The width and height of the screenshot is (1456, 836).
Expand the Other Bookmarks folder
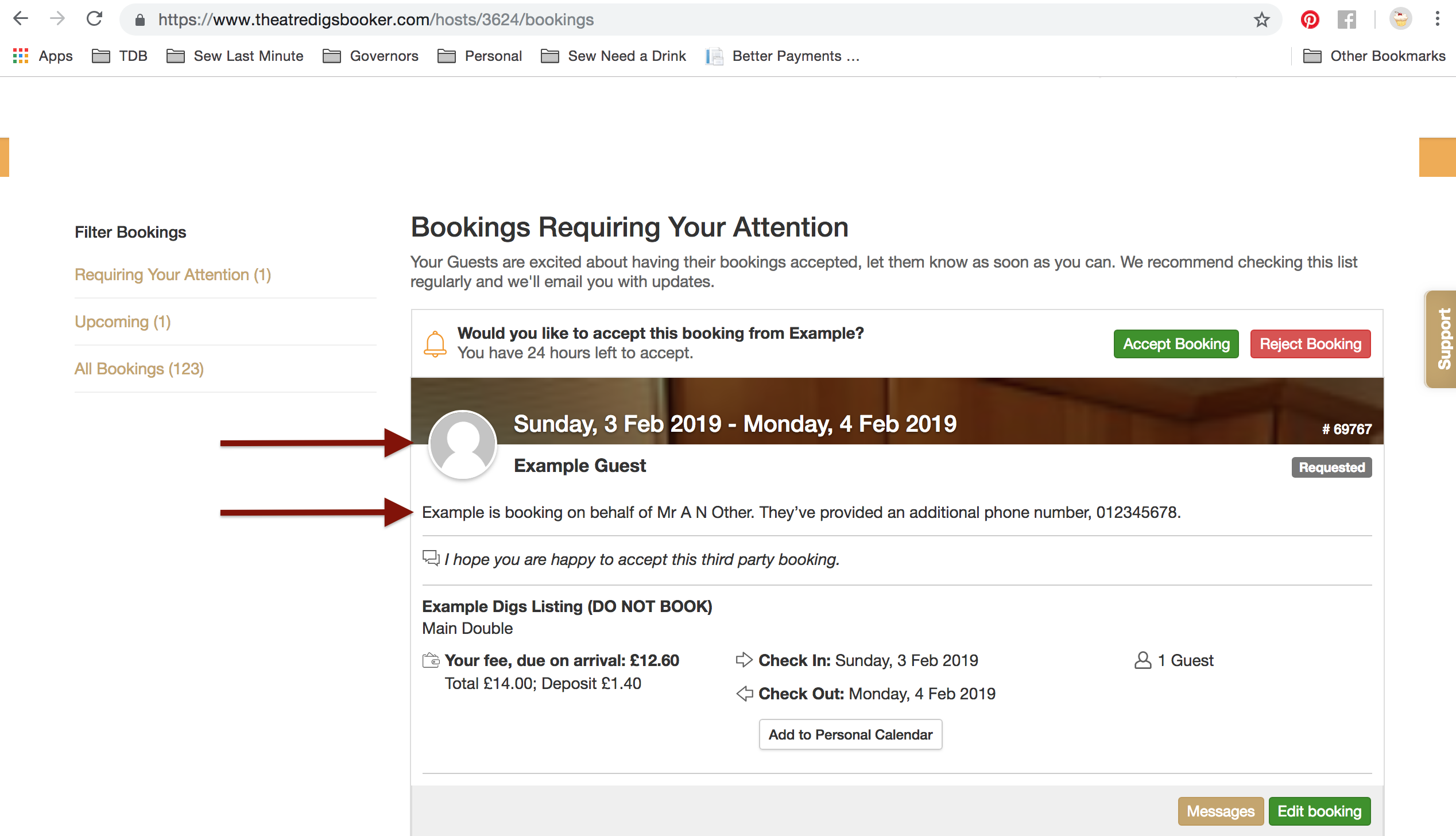(1374, 56)
